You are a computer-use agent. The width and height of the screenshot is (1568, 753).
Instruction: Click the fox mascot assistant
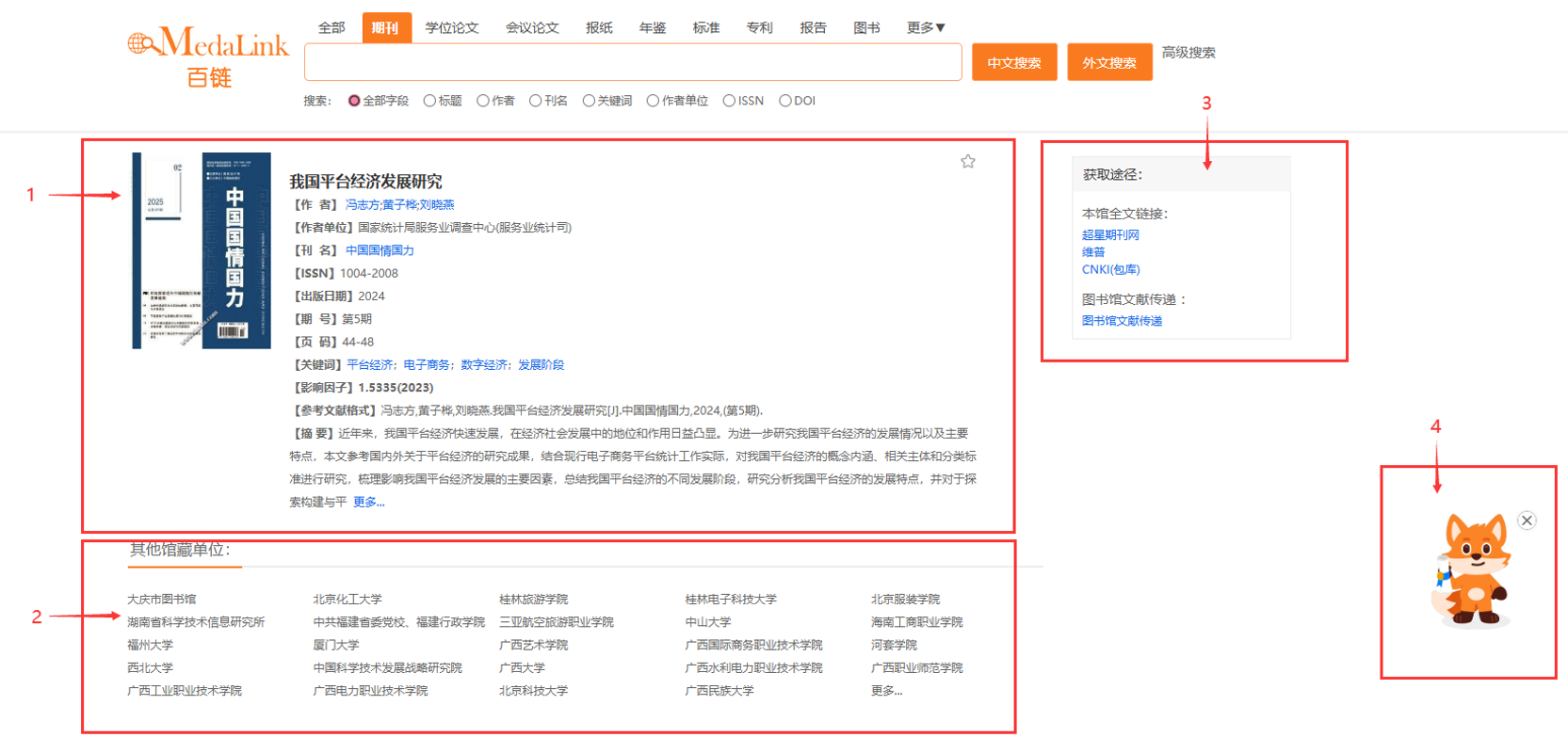tap(1473, 571)
